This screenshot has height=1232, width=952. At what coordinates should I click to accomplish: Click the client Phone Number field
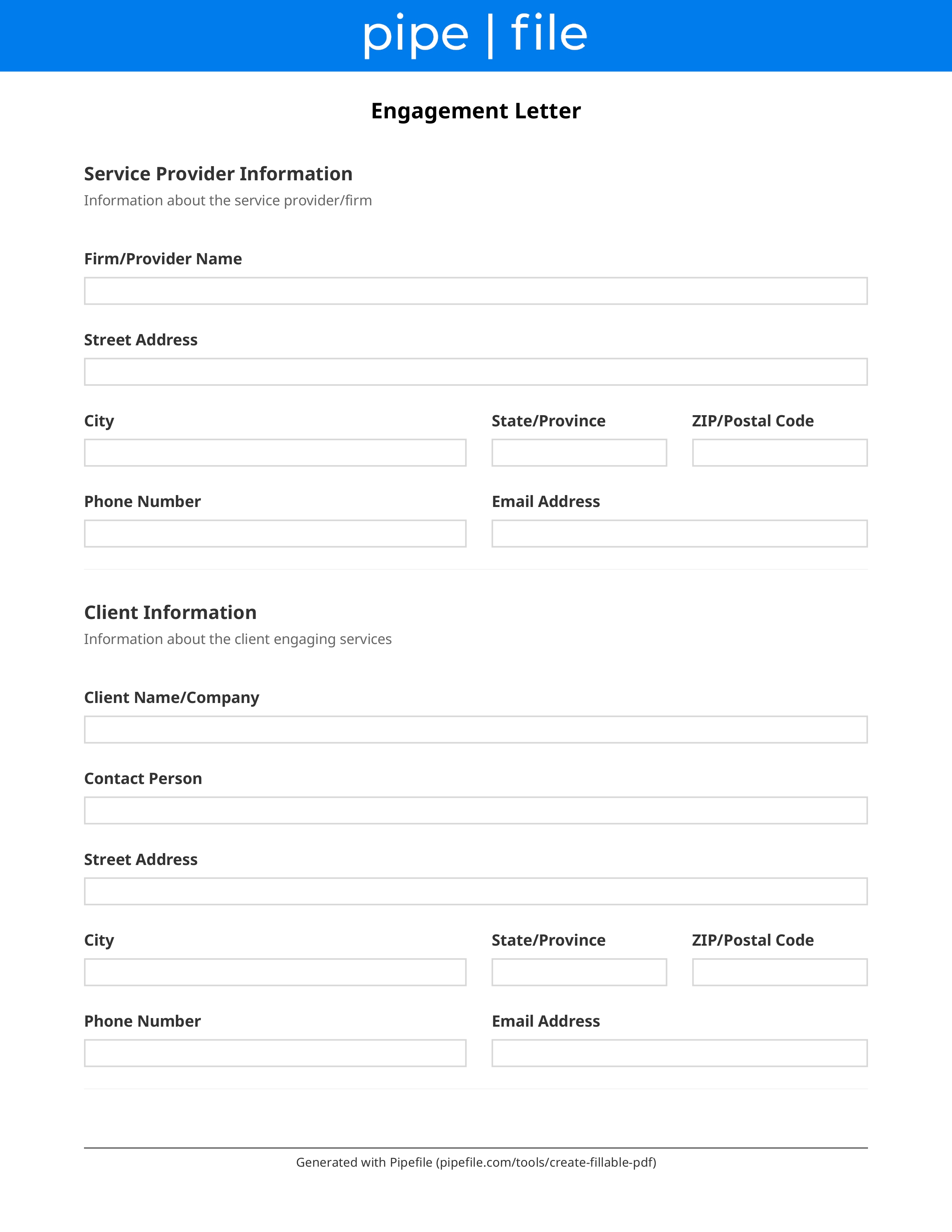pos(275,1053)
